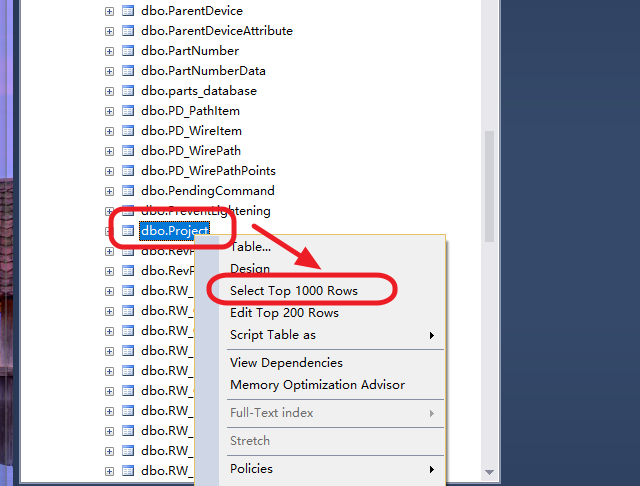The width and height of the screenshot is (640, 486).
Task: Expand the dbo.PD_WirePathPoints table node
Action: click(109, 171)
